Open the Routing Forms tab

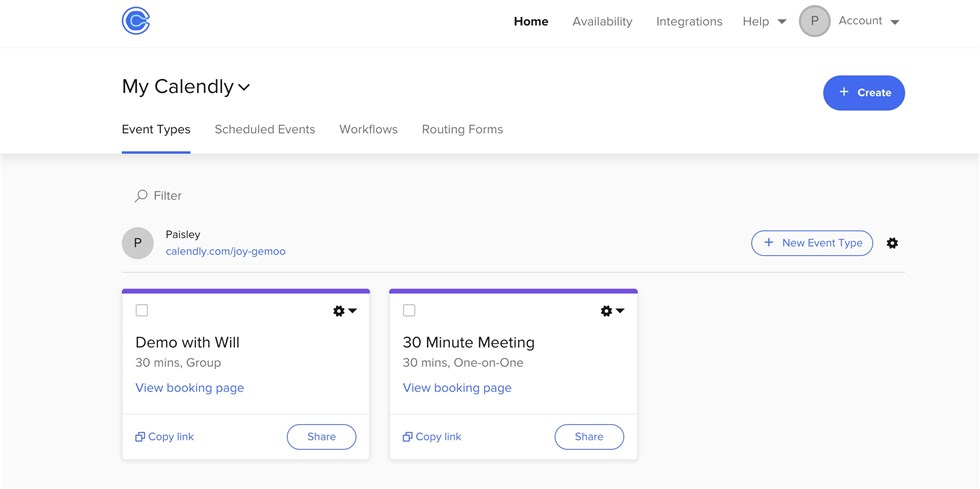click(x=462, y=129)
